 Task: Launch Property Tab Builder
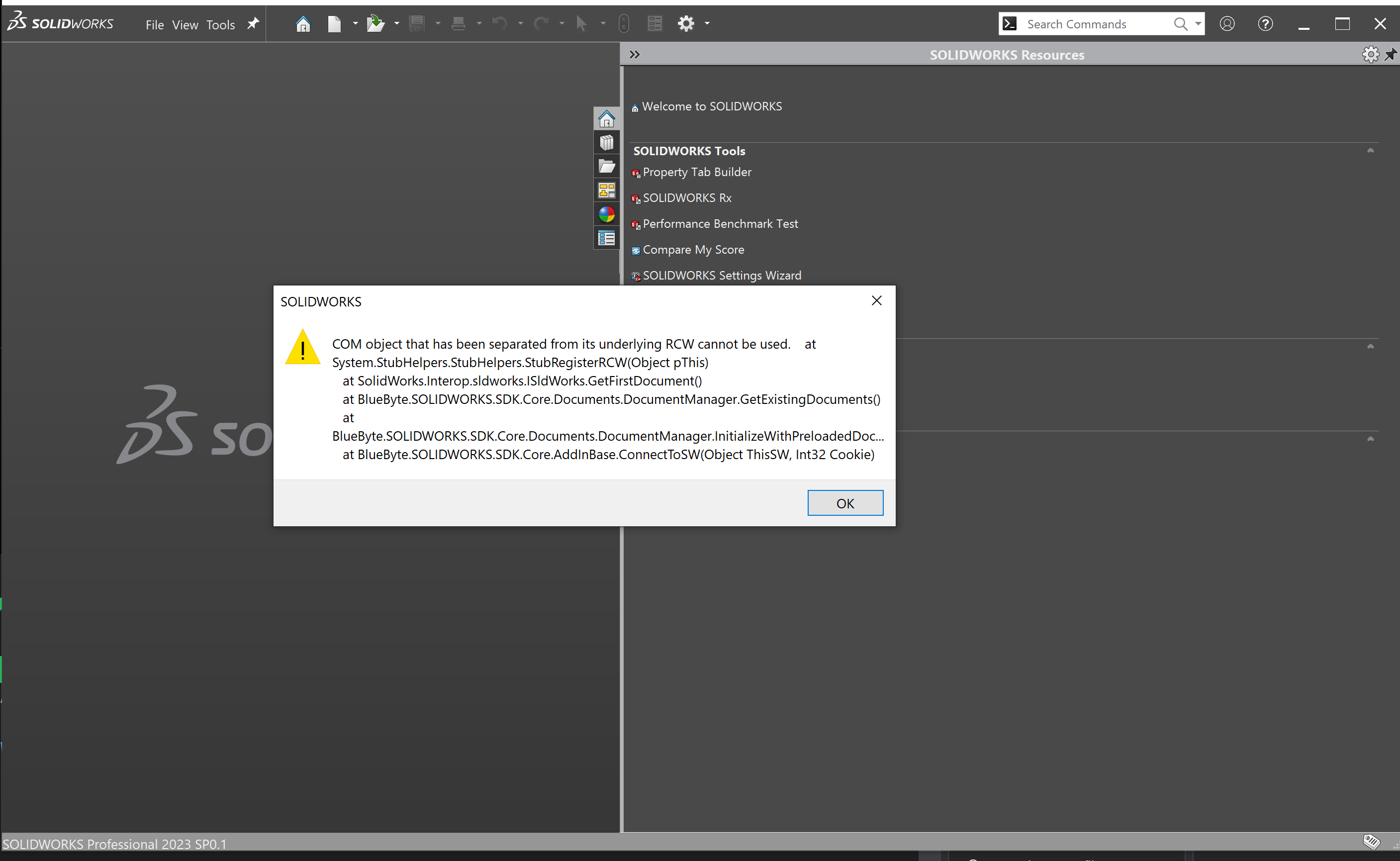click(697, 172)
